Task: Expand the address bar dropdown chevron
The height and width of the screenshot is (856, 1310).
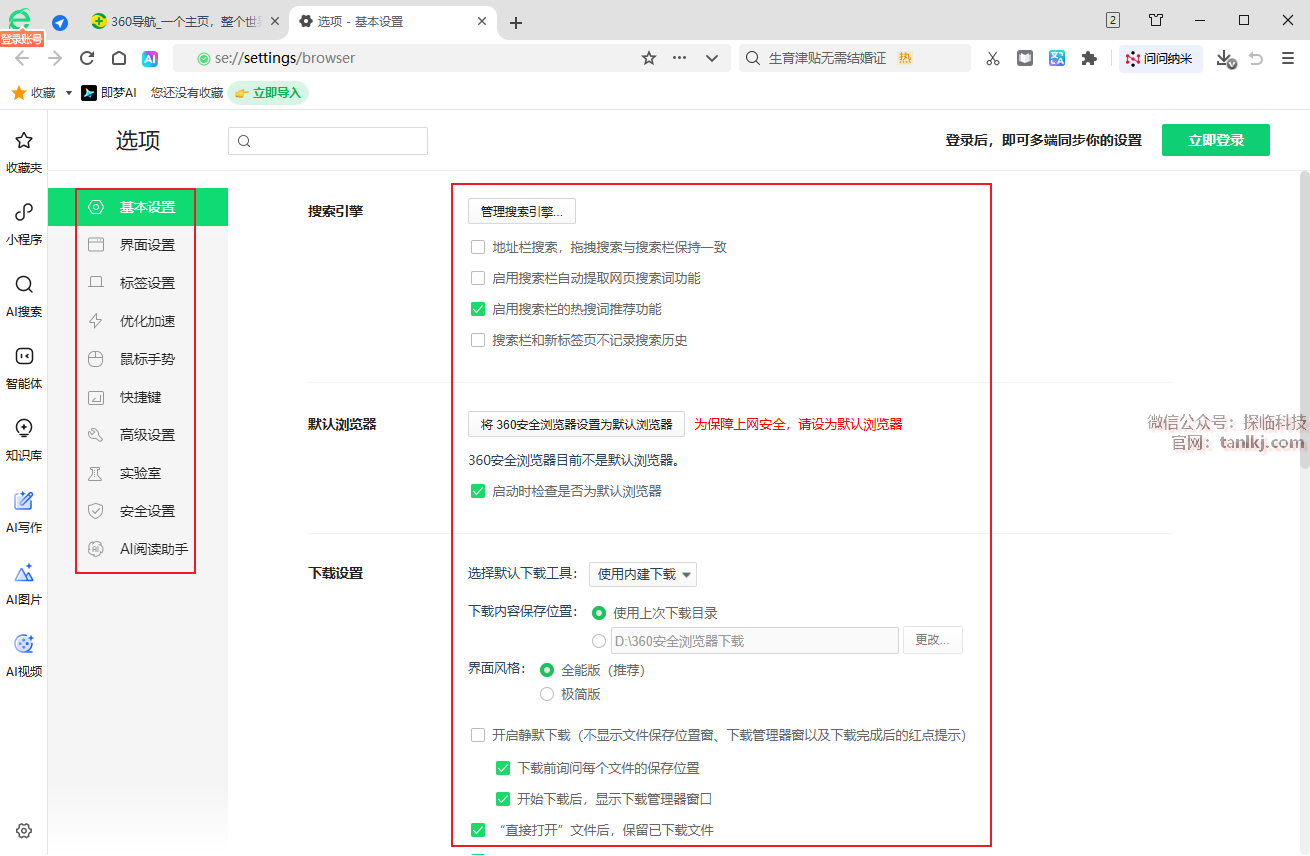Action: [712, 59]
